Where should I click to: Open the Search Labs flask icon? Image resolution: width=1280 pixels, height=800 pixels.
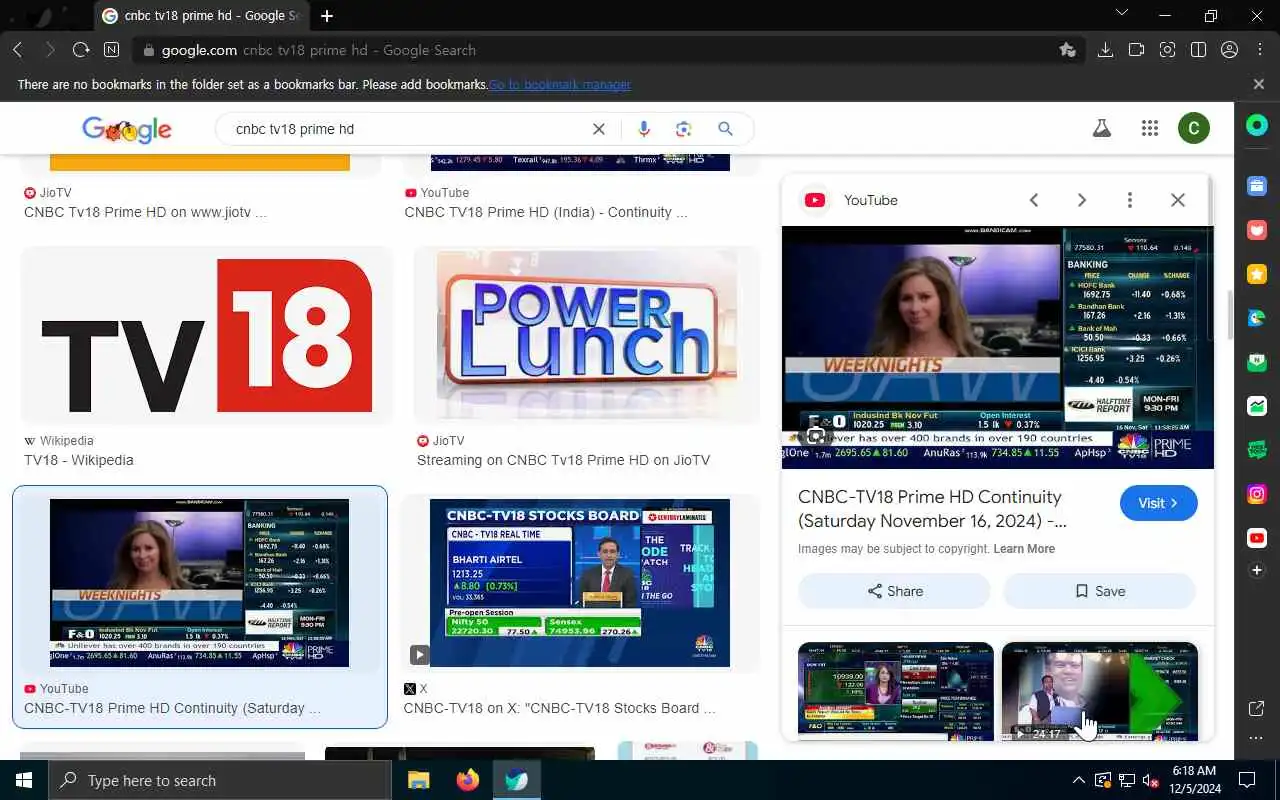[x=1102, y=128]
